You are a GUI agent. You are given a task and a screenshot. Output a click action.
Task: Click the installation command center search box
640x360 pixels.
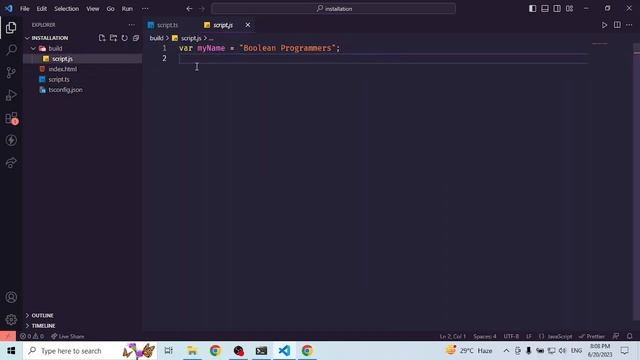click(333, 9)
